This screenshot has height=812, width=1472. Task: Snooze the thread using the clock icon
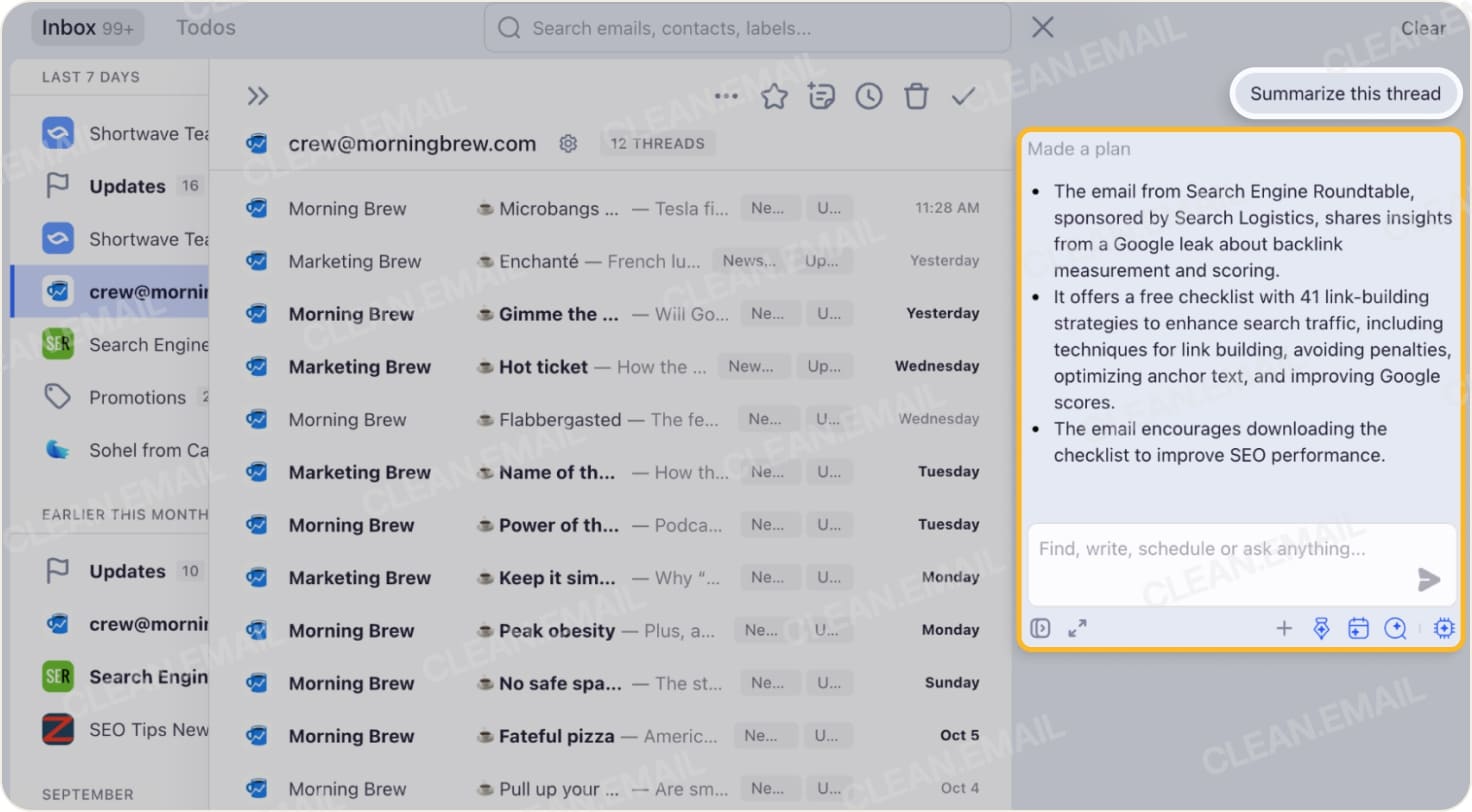(x=868, y=95)
